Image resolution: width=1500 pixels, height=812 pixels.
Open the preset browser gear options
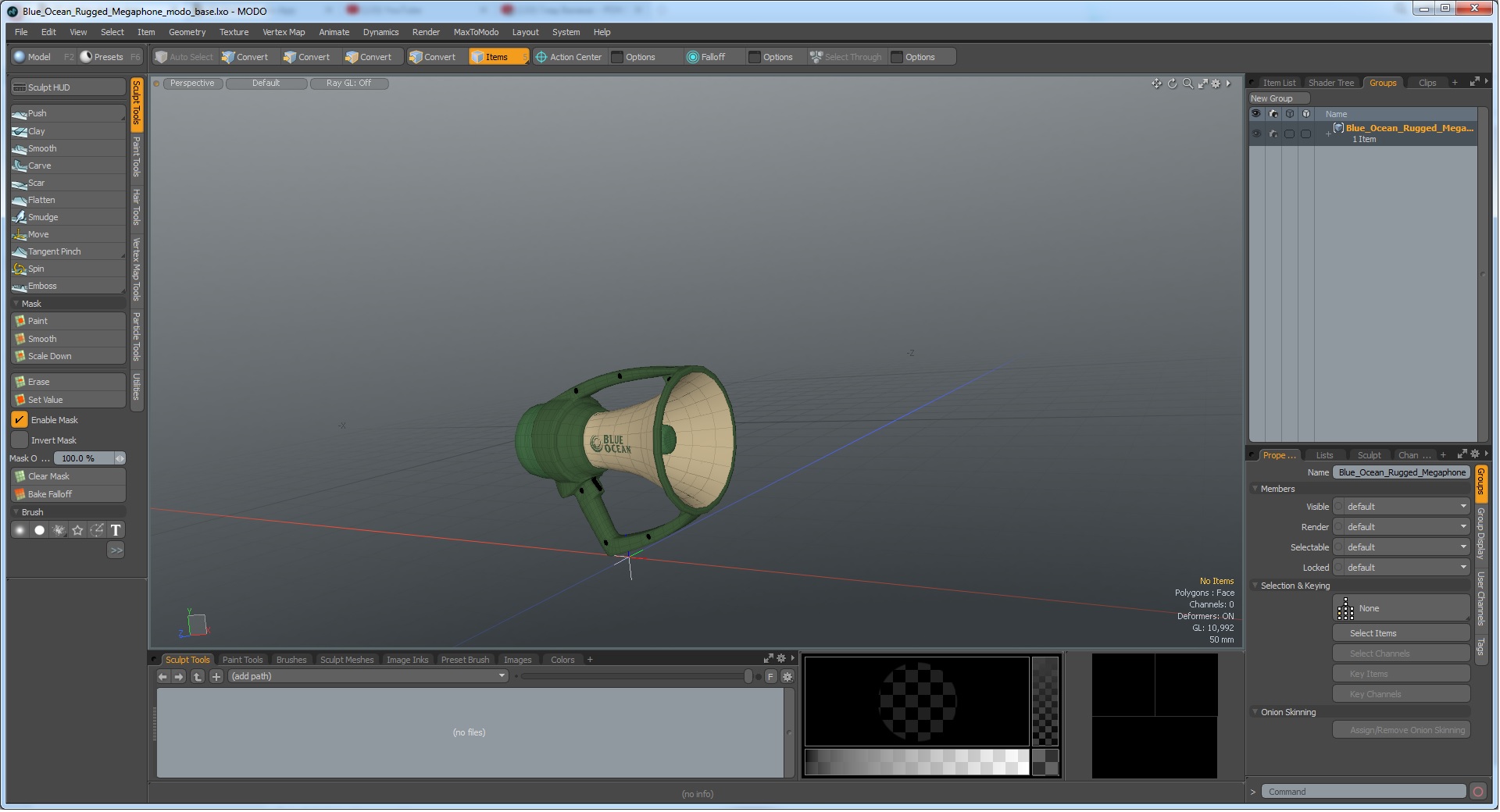coord(787,677)
